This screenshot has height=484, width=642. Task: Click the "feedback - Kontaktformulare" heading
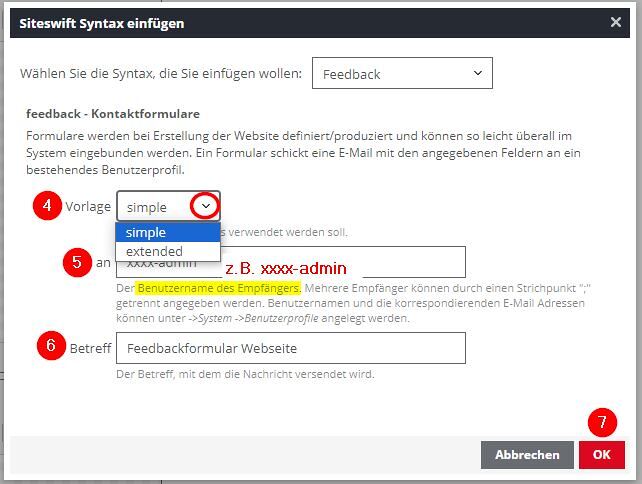[x=112, y=115]
